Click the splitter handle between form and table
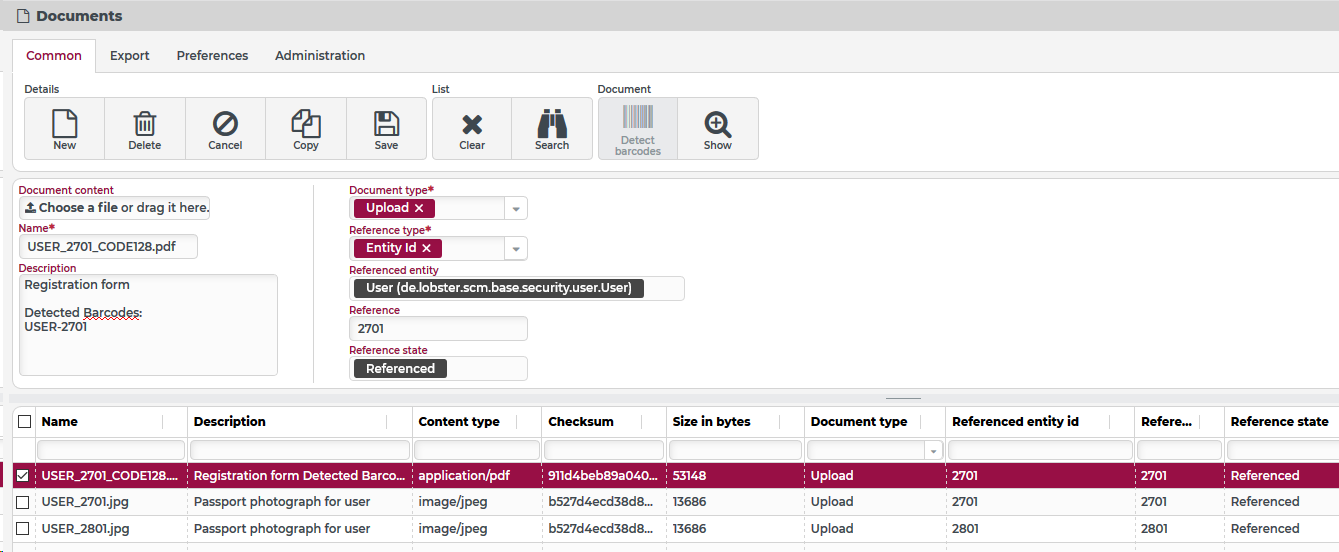The width and height of the screenshot is (1339, 552). pos(904,398)
